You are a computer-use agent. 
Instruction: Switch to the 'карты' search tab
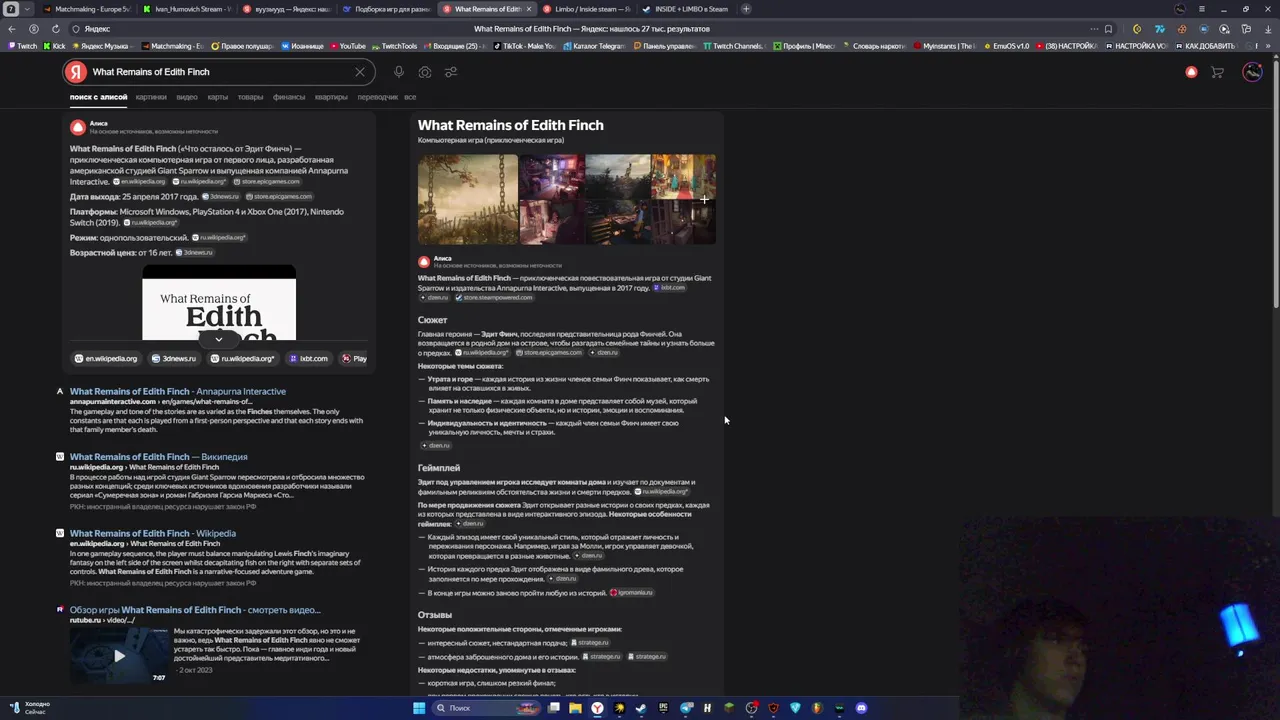[x=217, y=97]
